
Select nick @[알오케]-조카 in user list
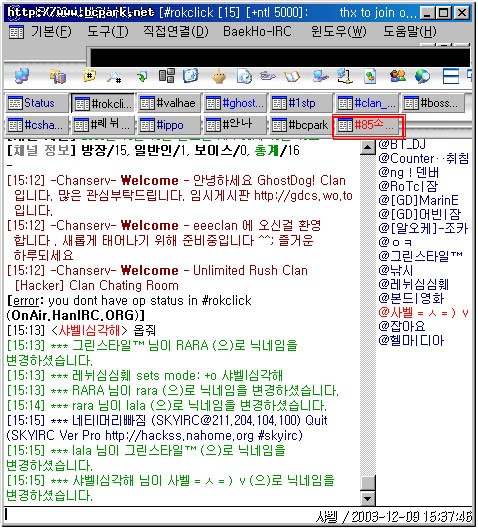click(x=423, y=228)
